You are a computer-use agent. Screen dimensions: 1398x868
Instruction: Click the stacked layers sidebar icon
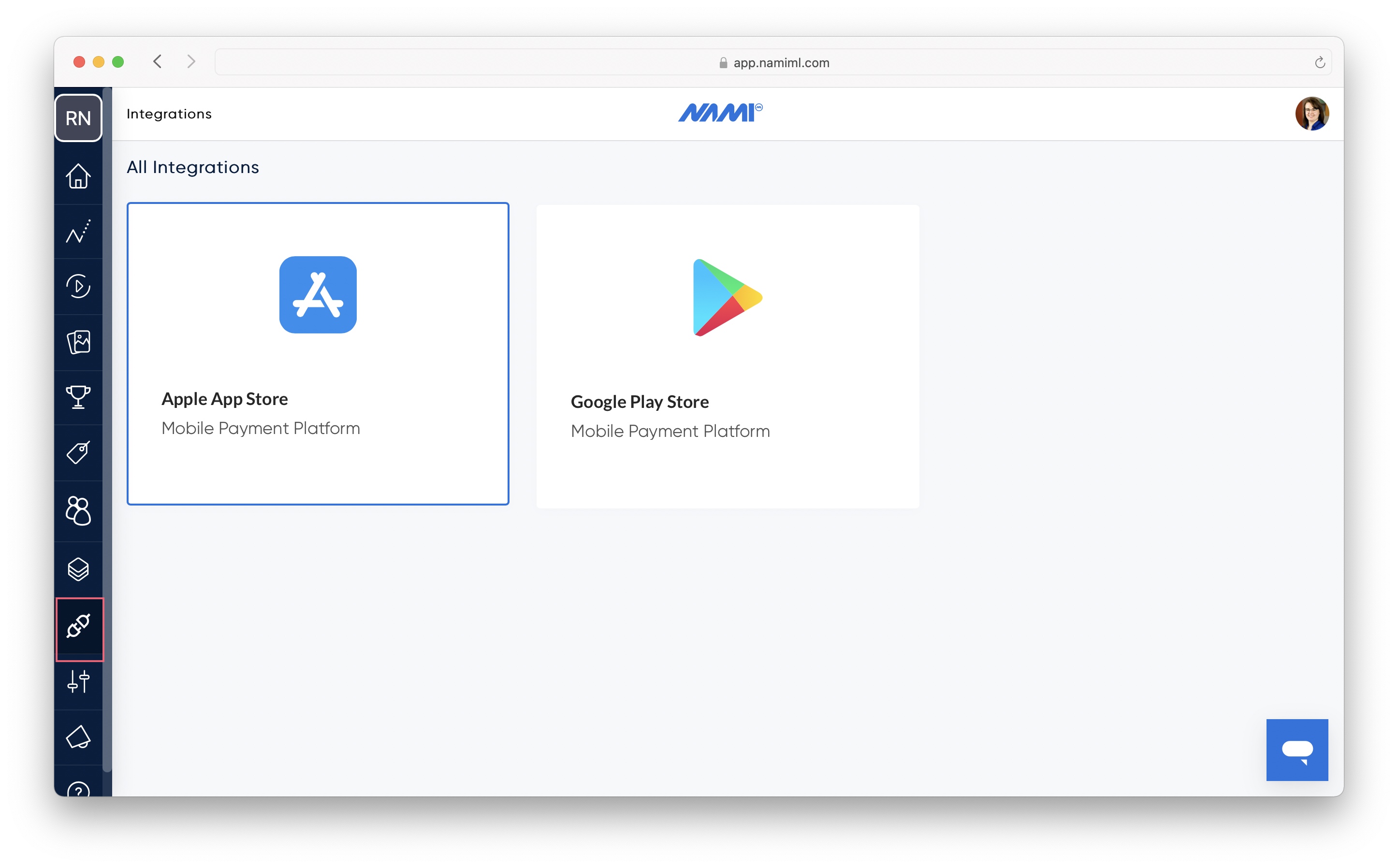pos(78,569)
